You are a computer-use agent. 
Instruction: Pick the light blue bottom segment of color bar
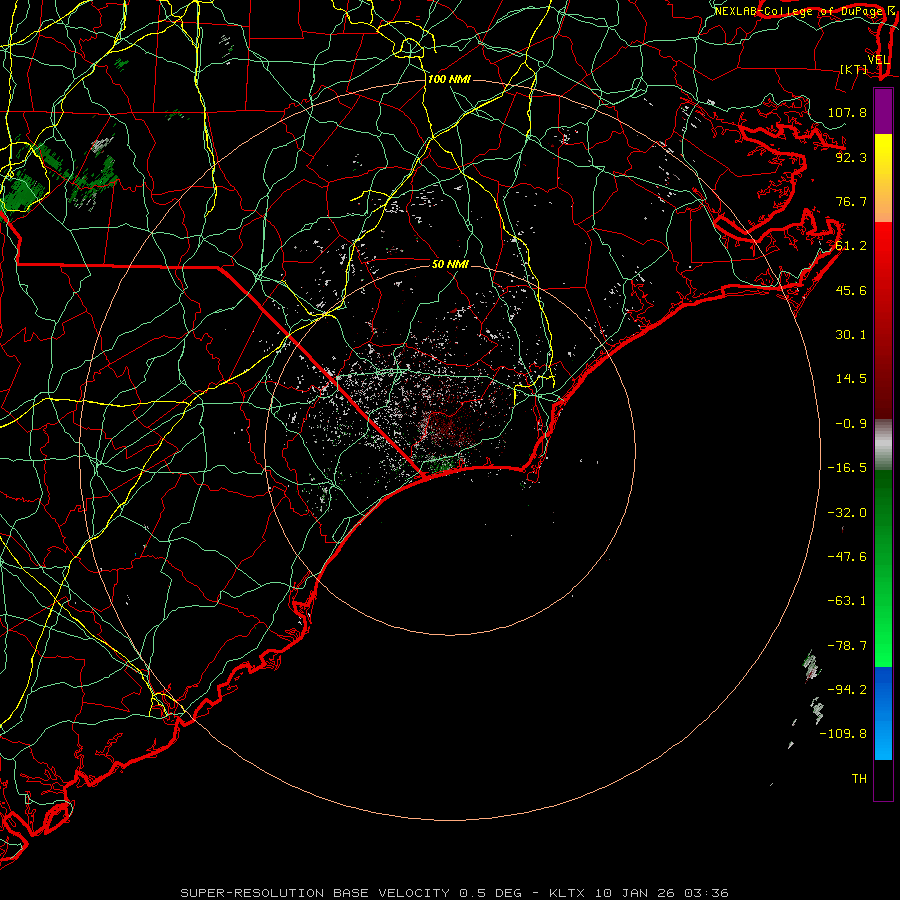[883, 738]
